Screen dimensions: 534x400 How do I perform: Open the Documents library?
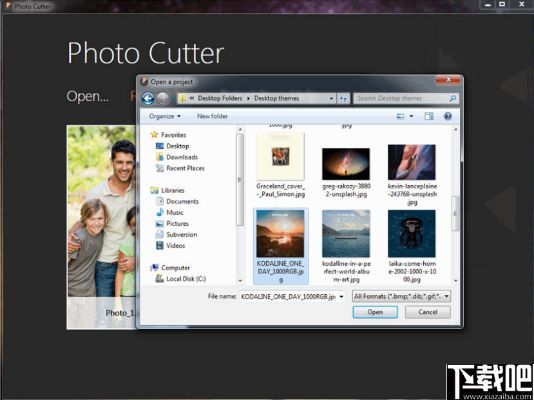point(182,202)
